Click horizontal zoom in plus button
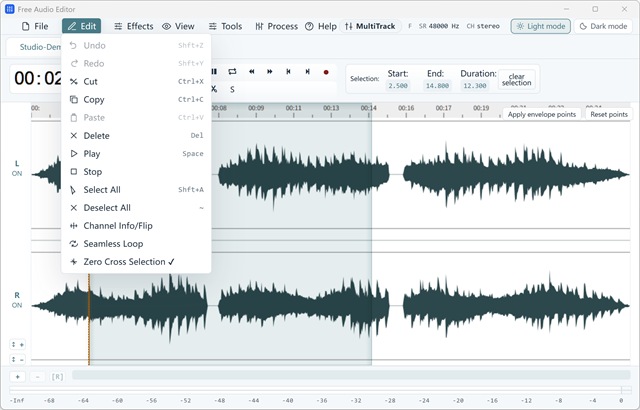640x410 pixels. coord(18,377)
